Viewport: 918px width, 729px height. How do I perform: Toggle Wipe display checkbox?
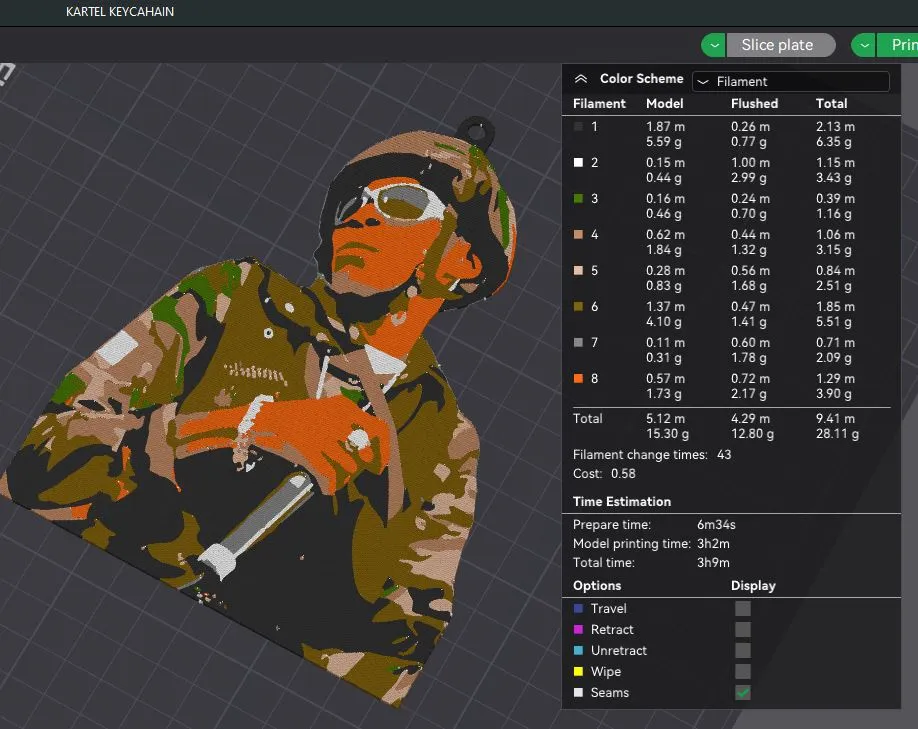(x=743, y=672)
